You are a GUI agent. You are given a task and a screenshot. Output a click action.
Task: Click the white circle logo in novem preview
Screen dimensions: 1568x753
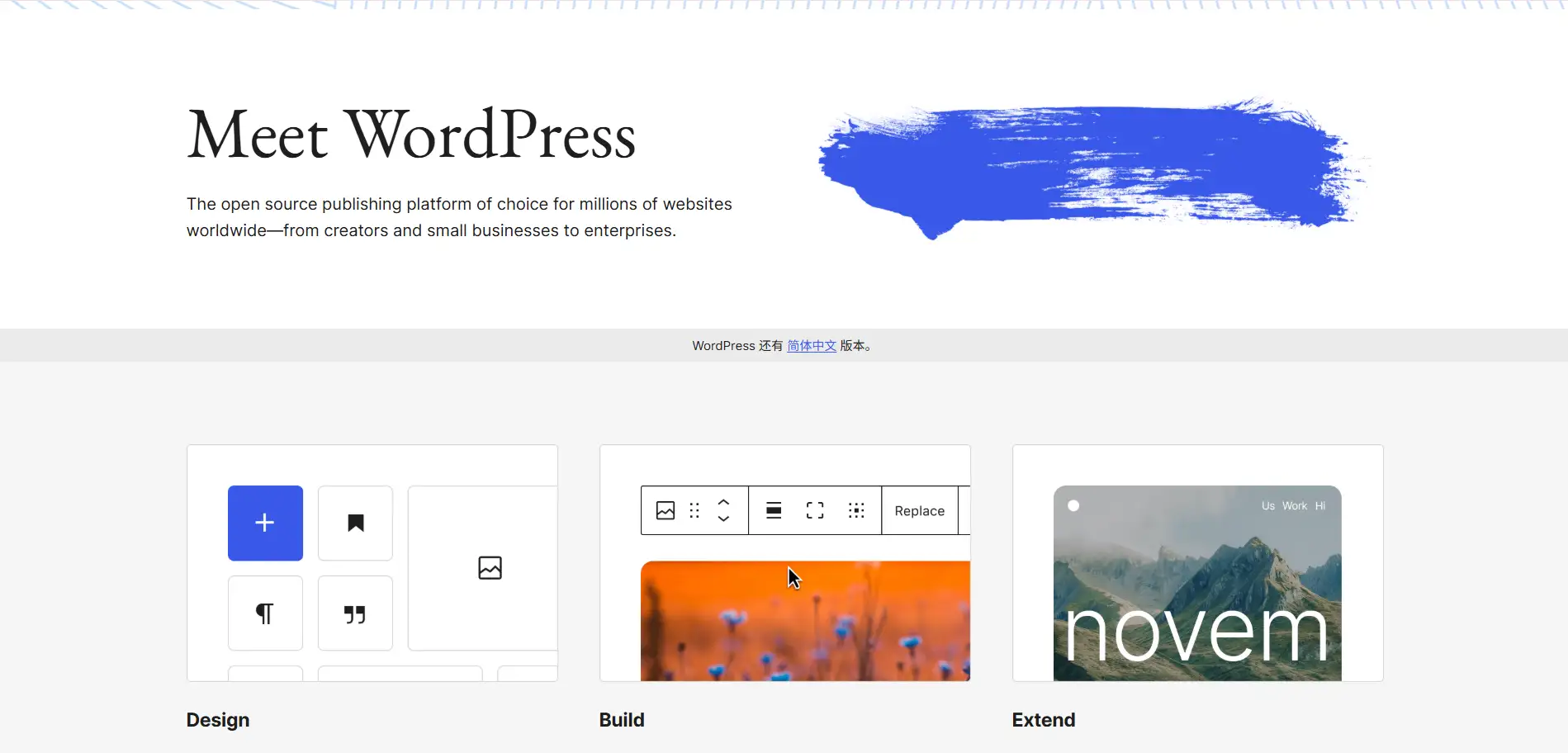[1073, 505]
